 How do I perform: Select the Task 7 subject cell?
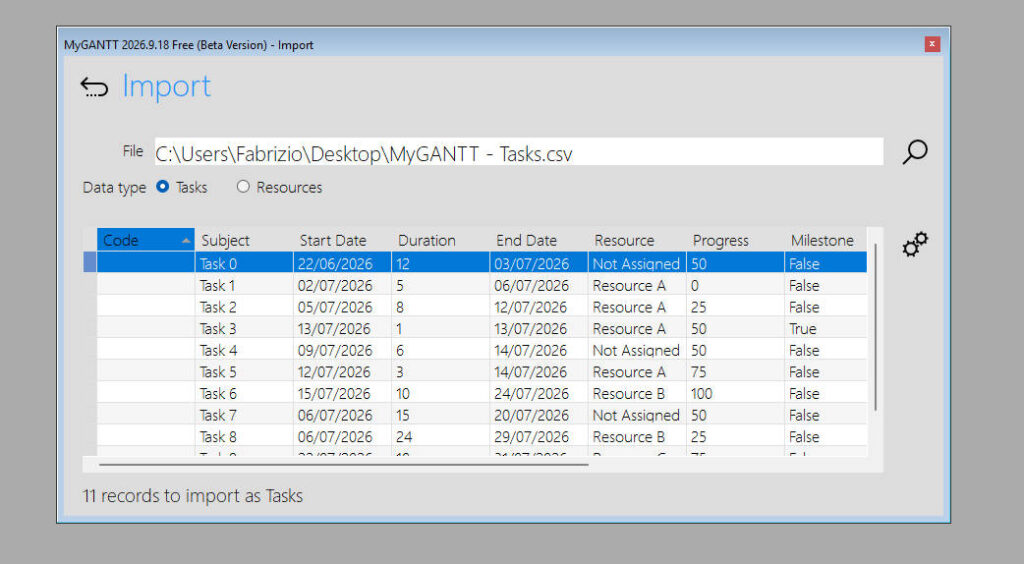(x=244, y=415)
